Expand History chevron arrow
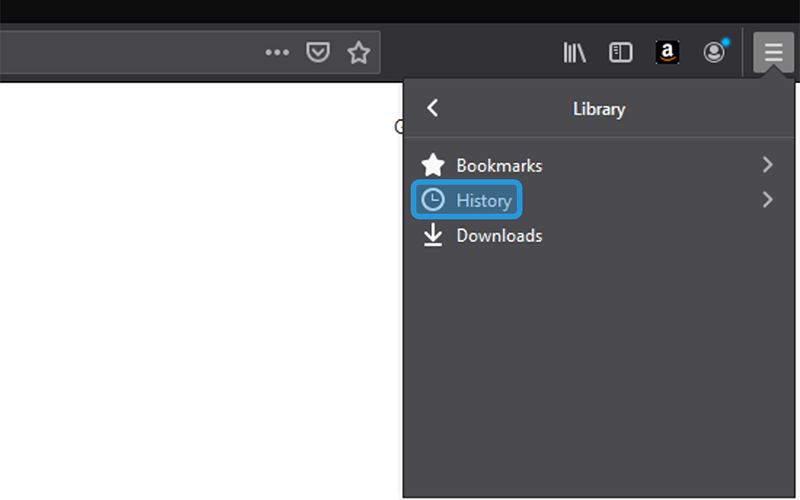Image resolution: width=800 pixels, height=500 pixels. [x=767, y=199]
